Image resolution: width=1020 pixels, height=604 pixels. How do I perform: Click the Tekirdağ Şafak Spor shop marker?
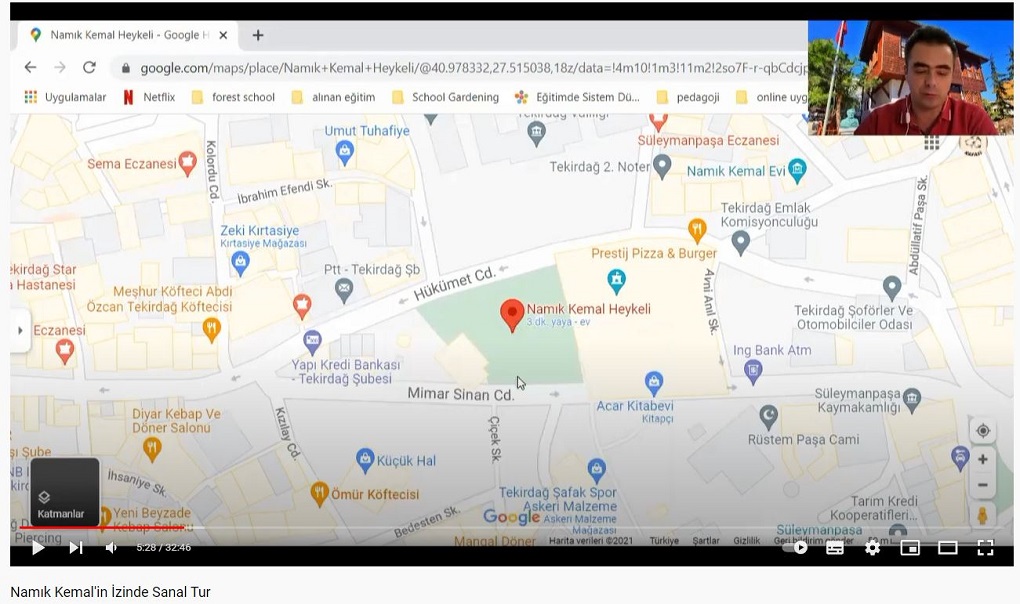597,470
